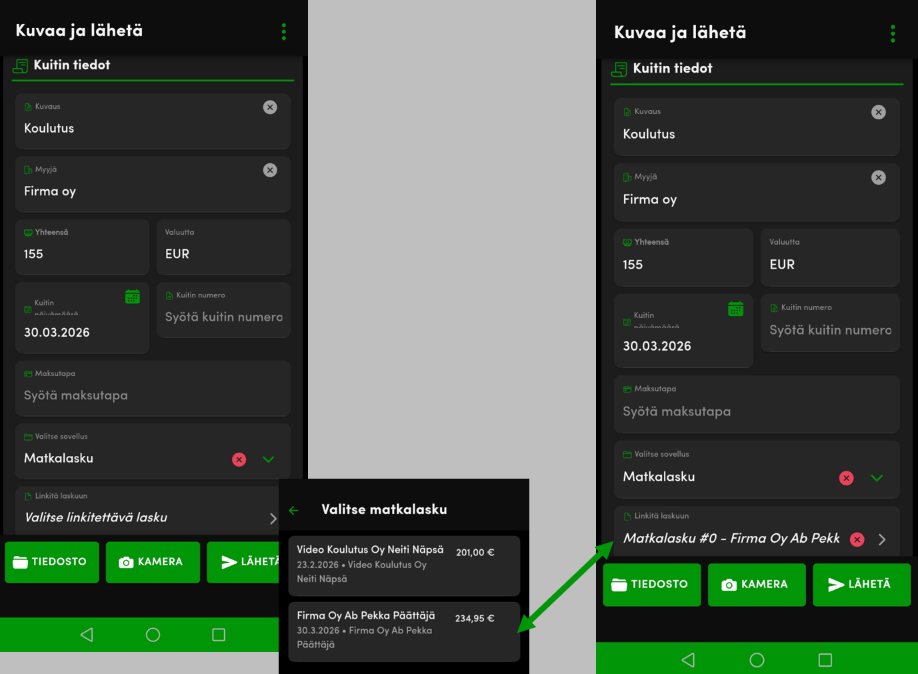
Task: Expand the Valitse sovellus dropdown on the left screen
Action: pyautogui.click(x=268, y=459)
